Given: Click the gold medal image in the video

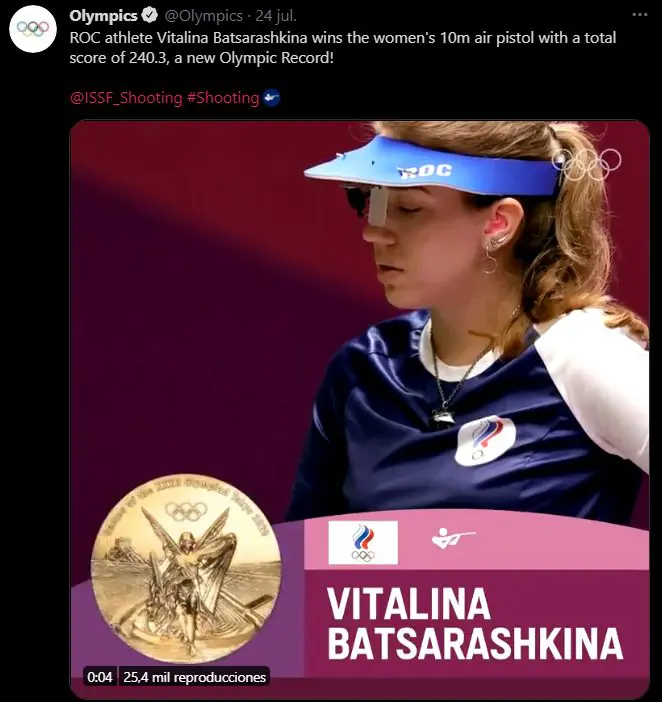Looking at the screenshot, I should point(186,569).
